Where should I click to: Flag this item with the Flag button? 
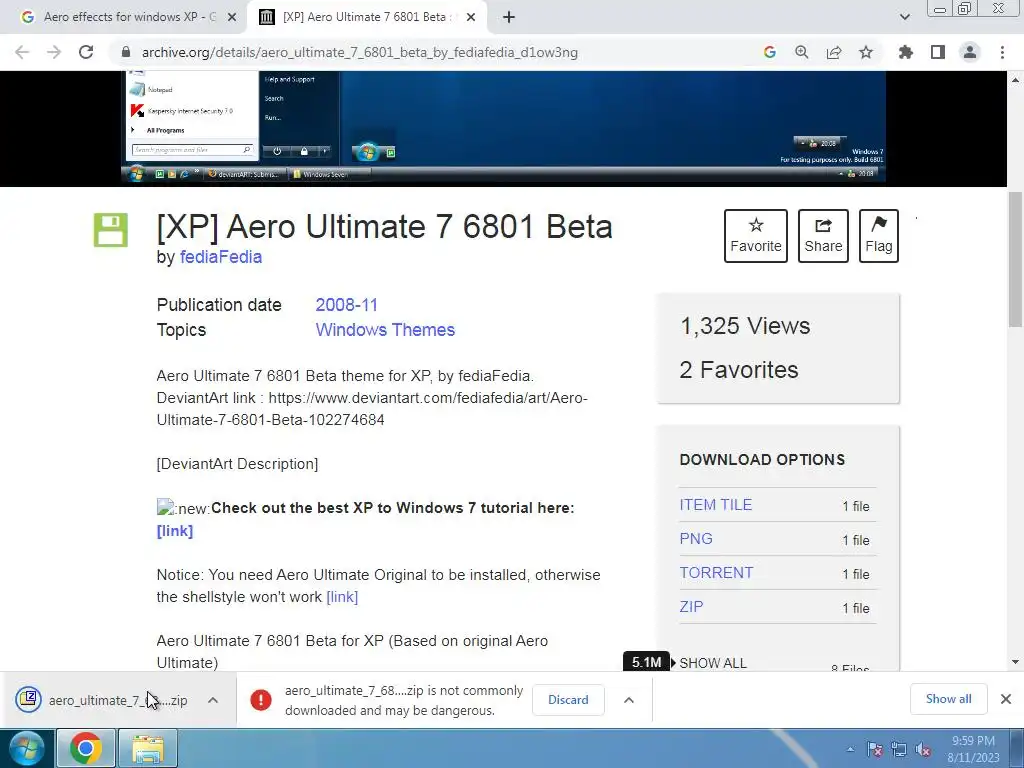click(878, 236)
